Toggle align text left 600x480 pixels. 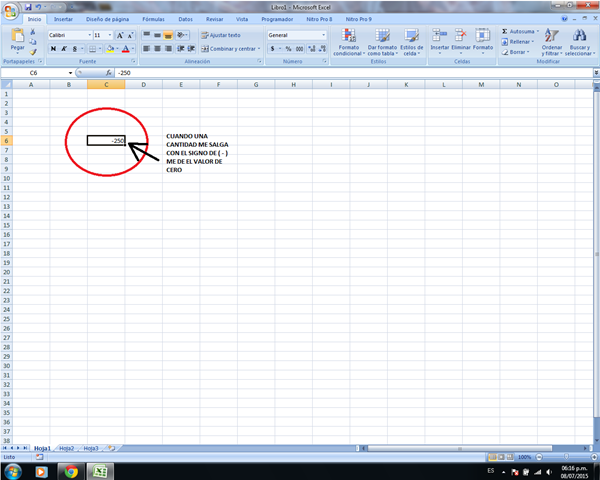[x=147, y=49]
